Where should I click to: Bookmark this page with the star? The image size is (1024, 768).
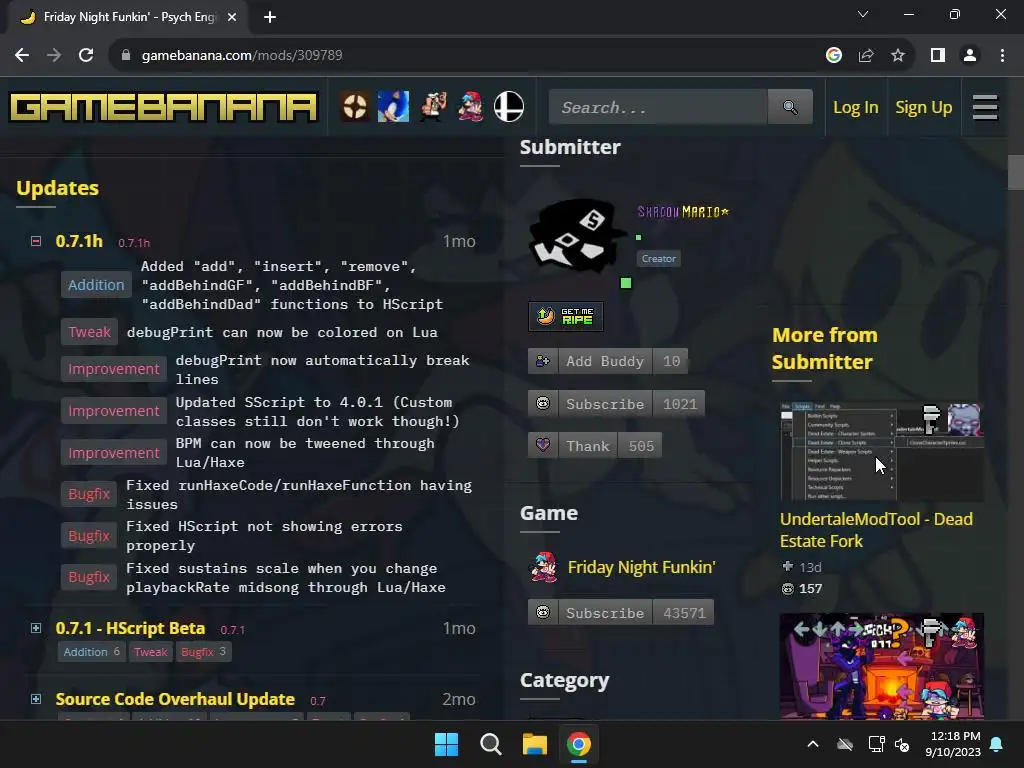coord(898,55)
